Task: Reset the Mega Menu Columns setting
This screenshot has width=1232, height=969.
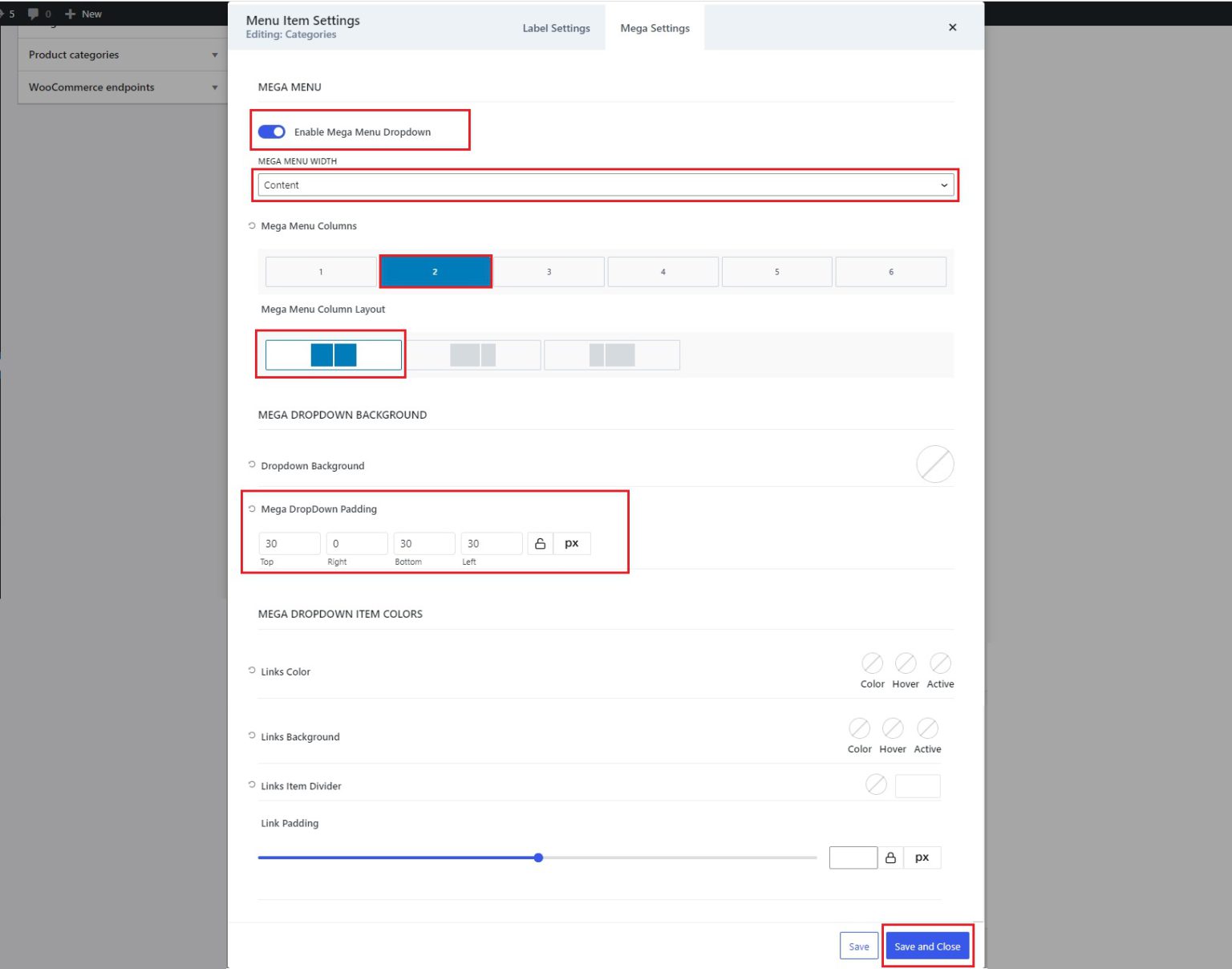Action: tap(251, 225)
